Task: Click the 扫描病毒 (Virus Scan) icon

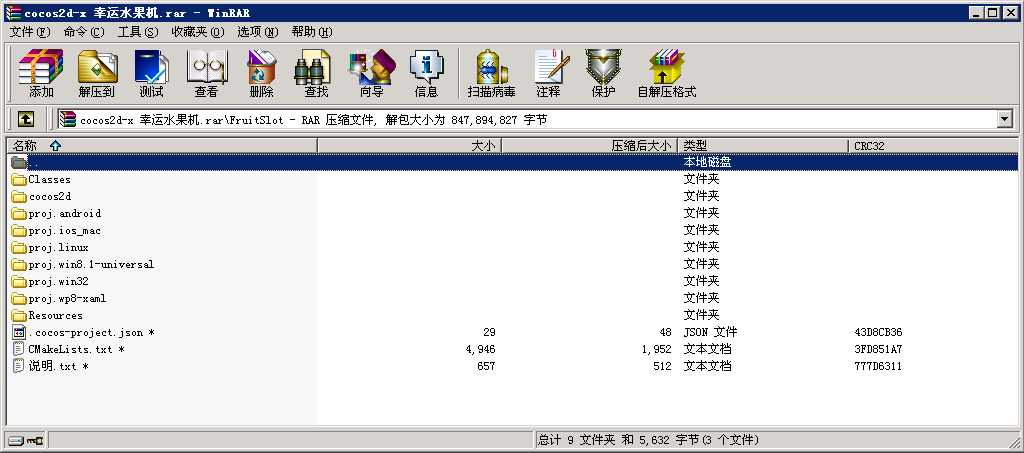Action: pos(491,67)
